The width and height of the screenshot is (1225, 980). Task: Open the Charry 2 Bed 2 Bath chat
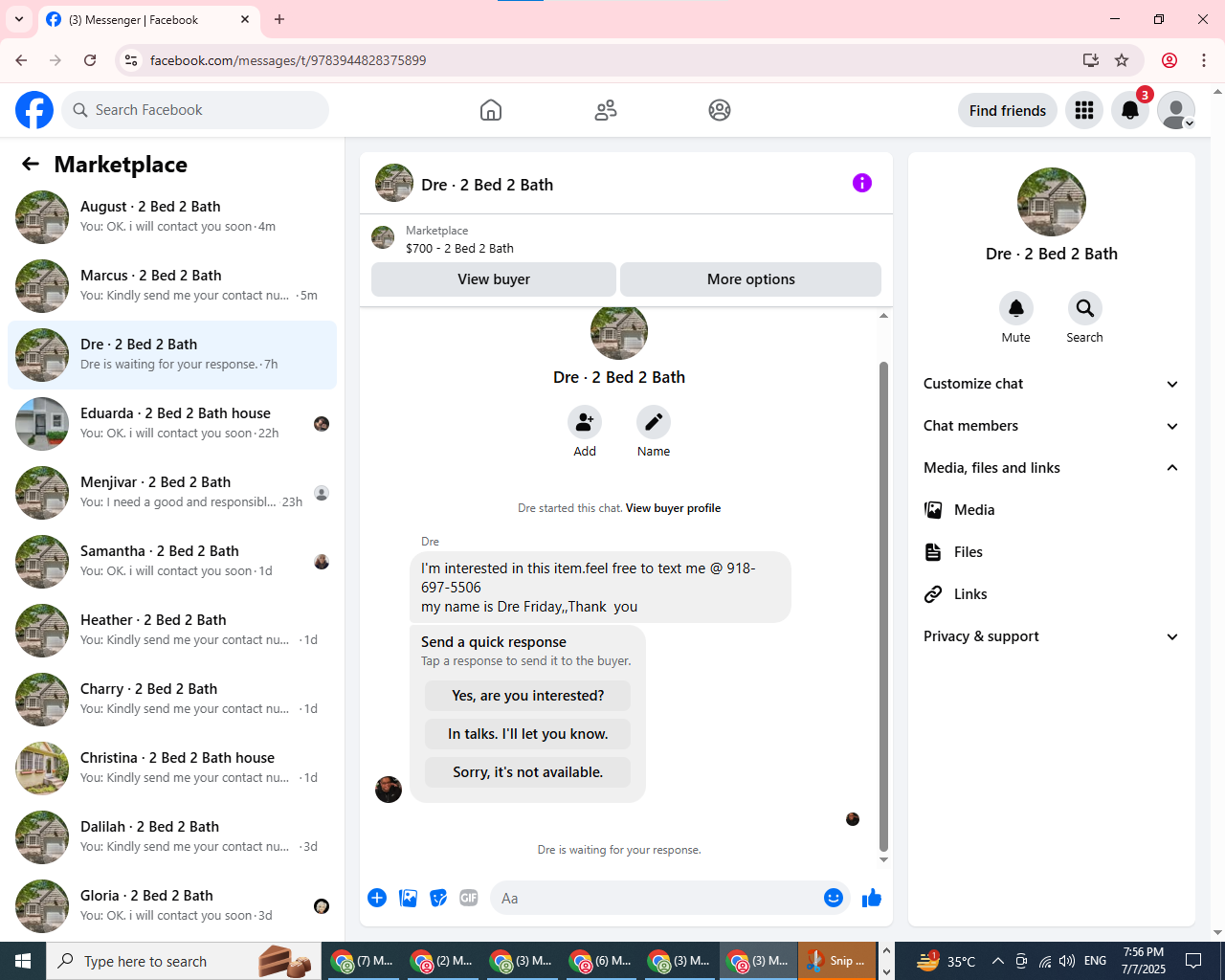(172, 700)
